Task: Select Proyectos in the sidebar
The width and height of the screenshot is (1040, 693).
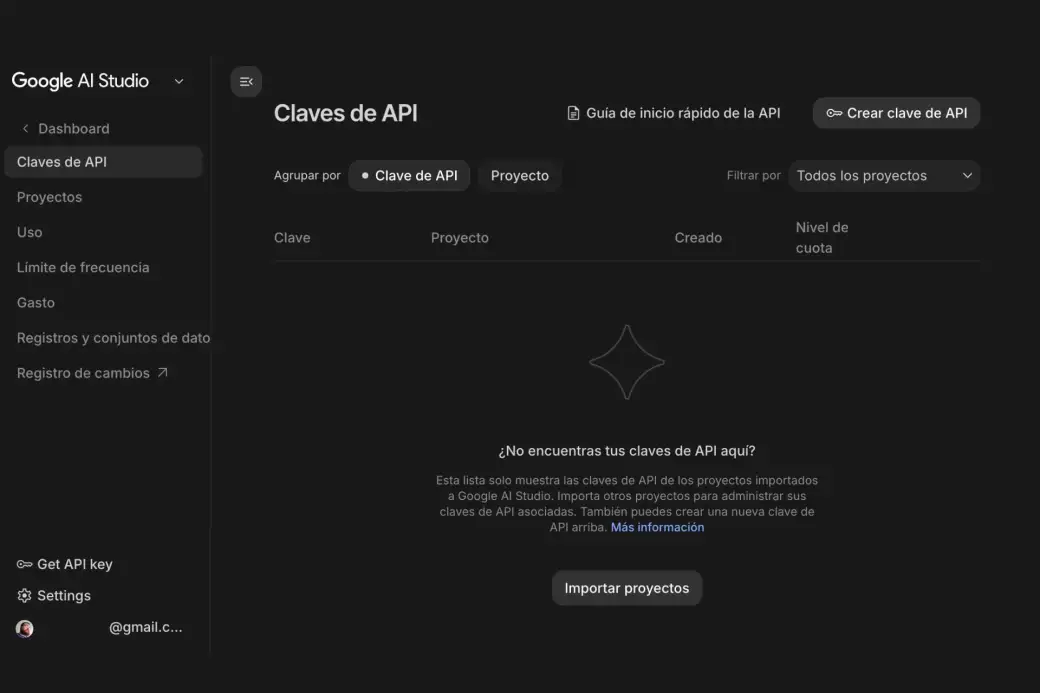Action: tap(49, 196)
